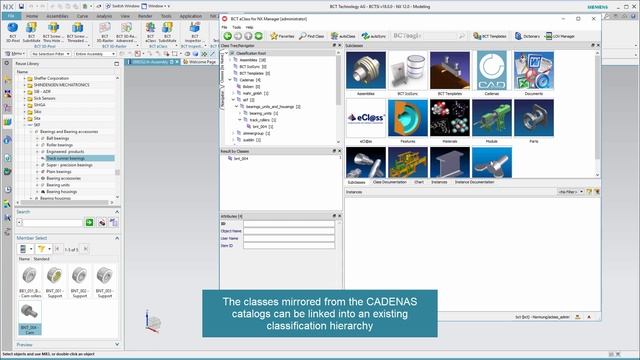Image resolution: width=640 pixels, height=360 pixels.
Task: Open the File tab in NX
Action: click(x=11, y=16)
